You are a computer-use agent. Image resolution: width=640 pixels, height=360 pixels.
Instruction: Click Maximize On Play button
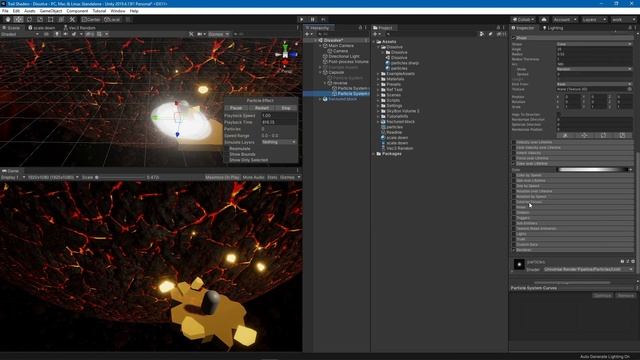coord(222,178)
